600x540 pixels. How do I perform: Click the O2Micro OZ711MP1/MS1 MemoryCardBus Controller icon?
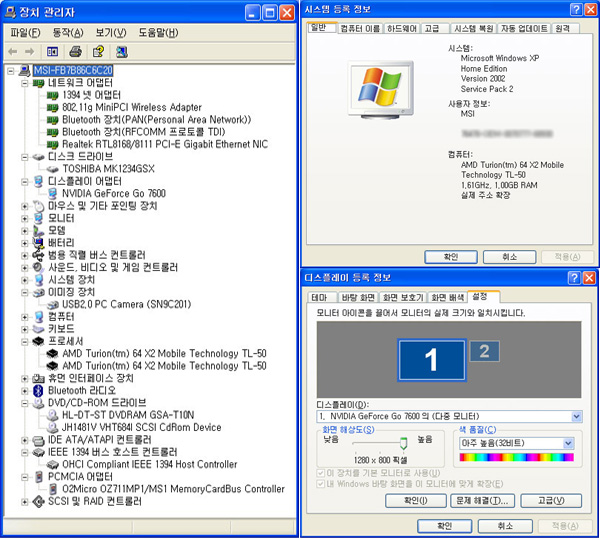click(53, 489)
